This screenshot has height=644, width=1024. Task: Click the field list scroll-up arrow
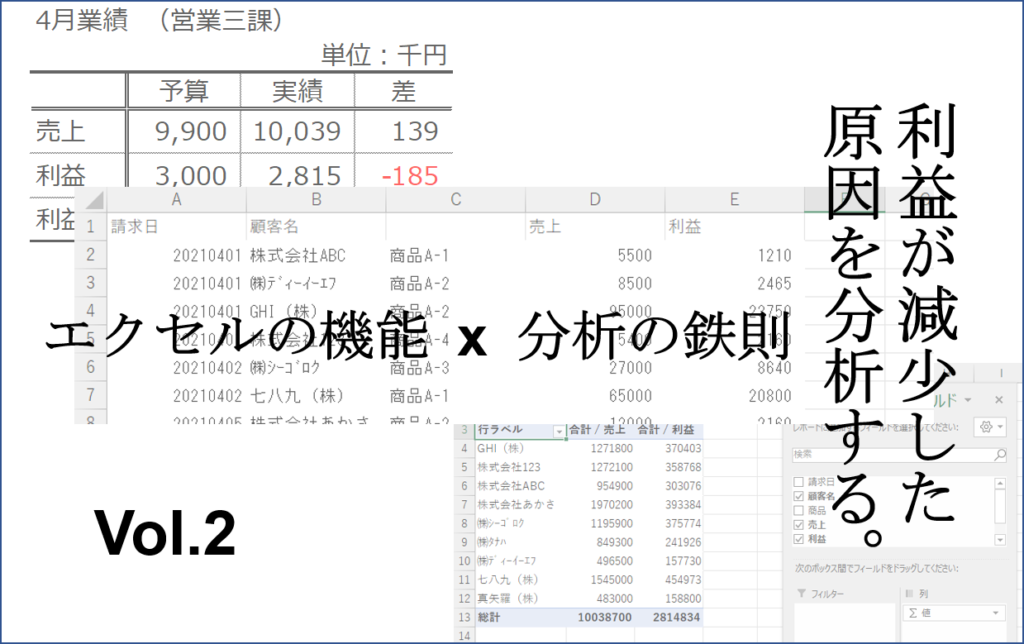pos(1000,483)
